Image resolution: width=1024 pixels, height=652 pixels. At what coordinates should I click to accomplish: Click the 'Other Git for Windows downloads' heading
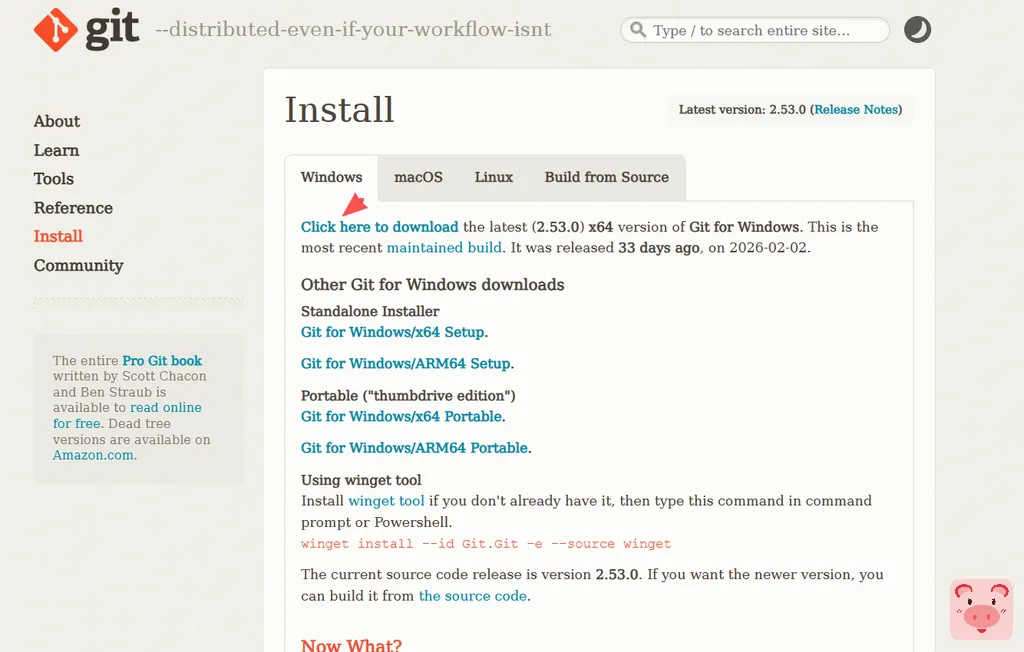432,285
